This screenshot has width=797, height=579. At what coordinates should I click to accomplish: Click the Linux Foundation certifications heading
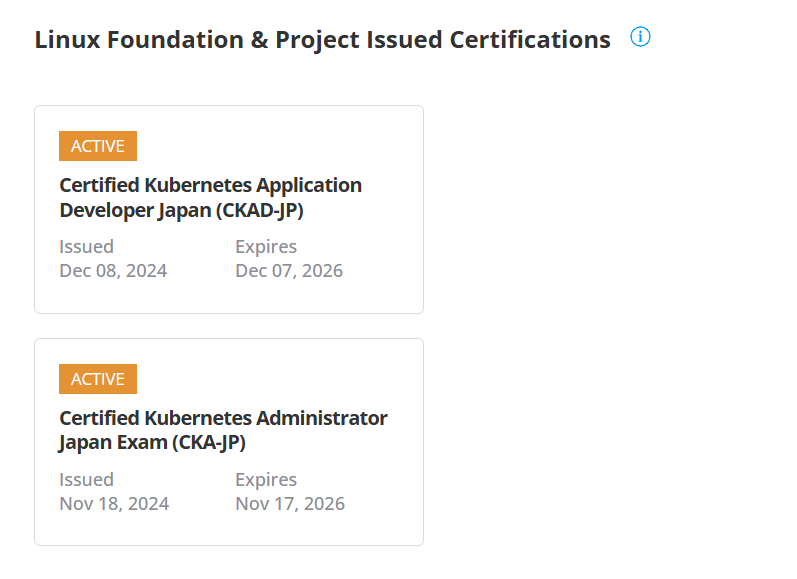coord(322,40)
